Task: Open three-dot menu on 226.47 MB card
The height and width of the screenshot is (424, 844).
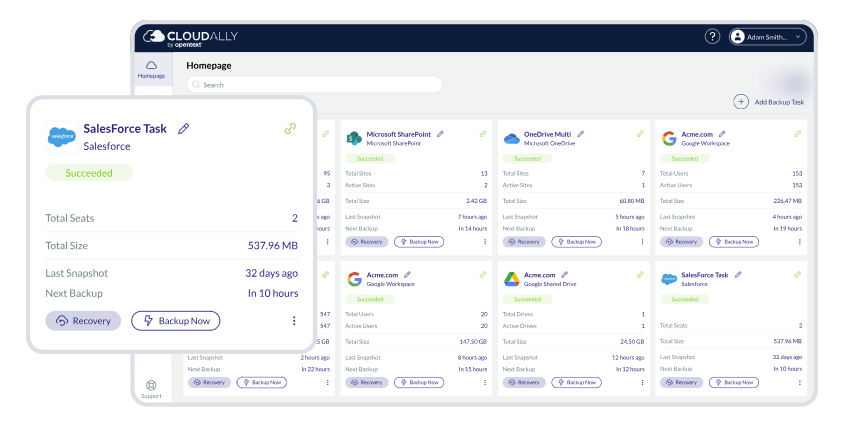Action: 799,242
